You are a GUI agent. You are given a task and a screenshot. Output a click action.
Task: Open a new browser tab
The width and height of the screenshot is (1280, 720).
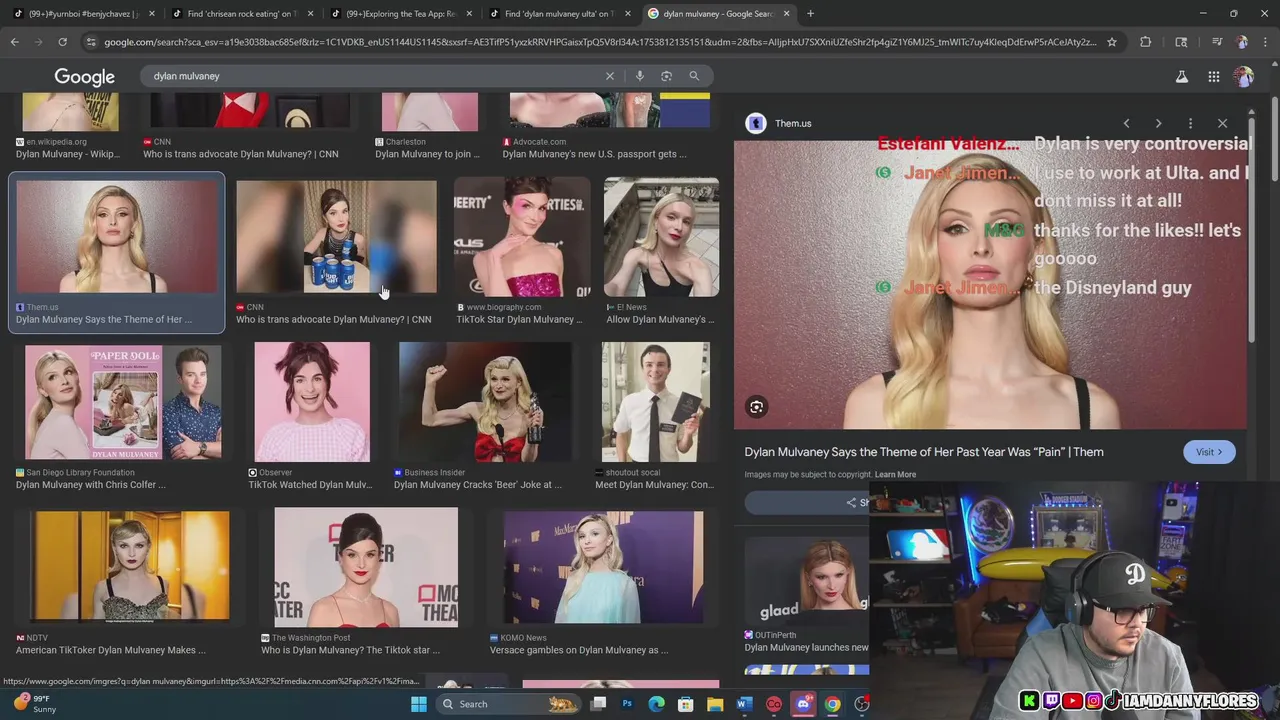pyautogui.click(x=810, y=14)
